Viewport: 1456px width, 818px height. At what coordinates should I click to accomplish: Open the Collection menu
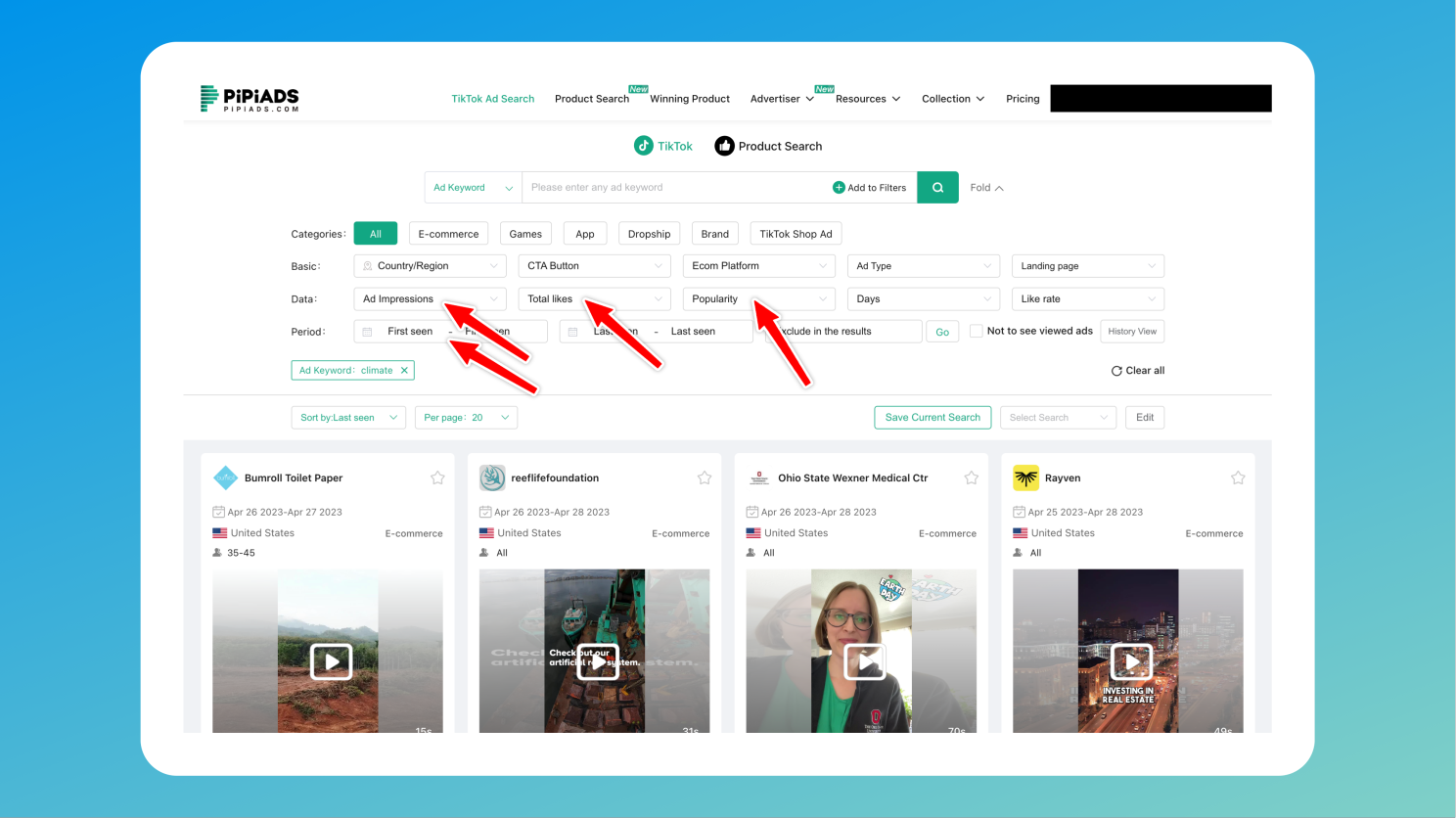[x=953, y=99]
